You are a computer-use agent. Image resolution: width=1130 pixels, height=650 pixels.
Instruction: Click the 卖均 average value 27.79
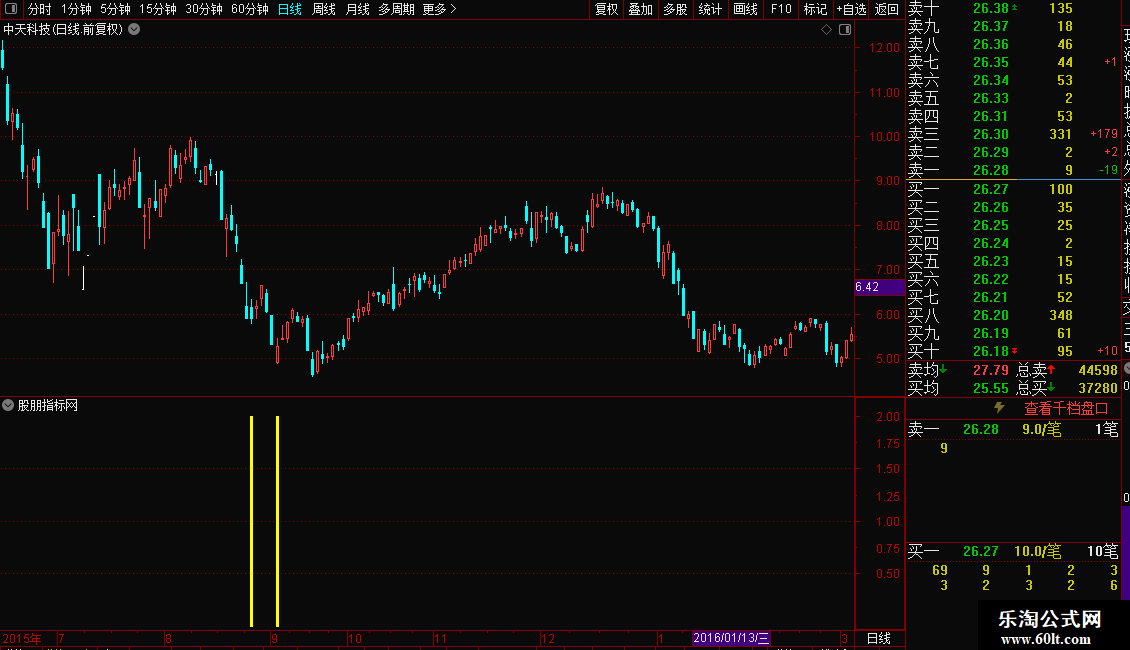pyautogui.click(x=991, y=370)
